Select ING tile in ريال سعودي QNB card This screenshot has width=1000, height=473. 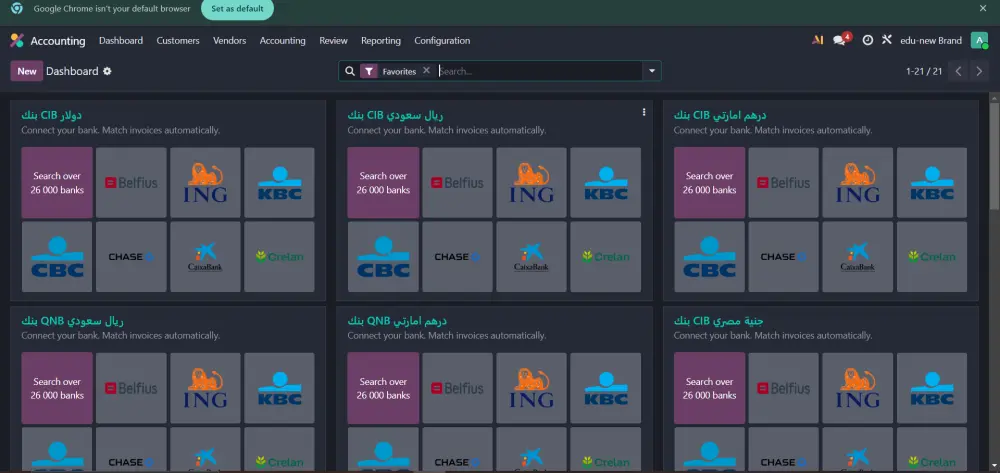[205, 389]
